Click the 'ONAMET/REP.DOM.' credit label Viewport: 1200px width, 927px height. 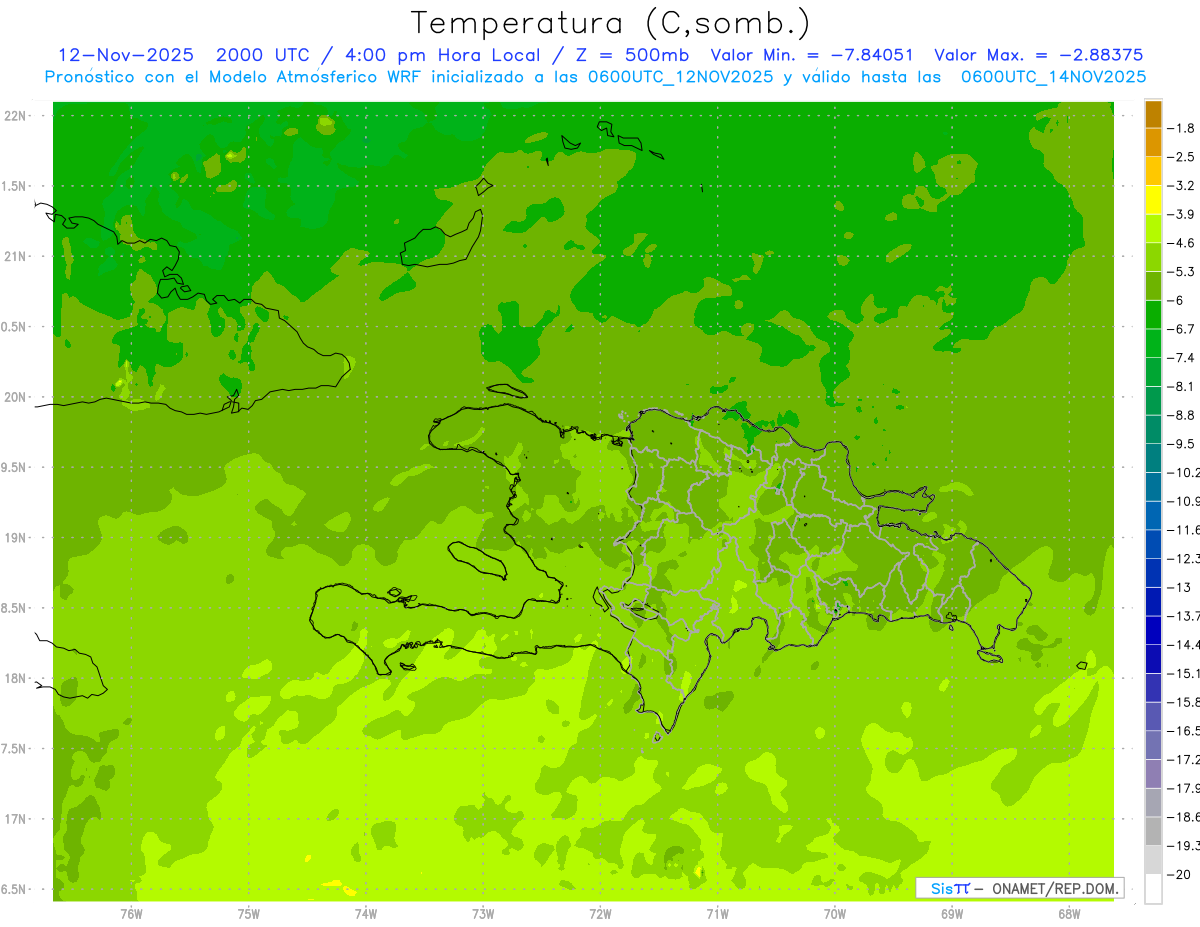tap(1053, 888)
